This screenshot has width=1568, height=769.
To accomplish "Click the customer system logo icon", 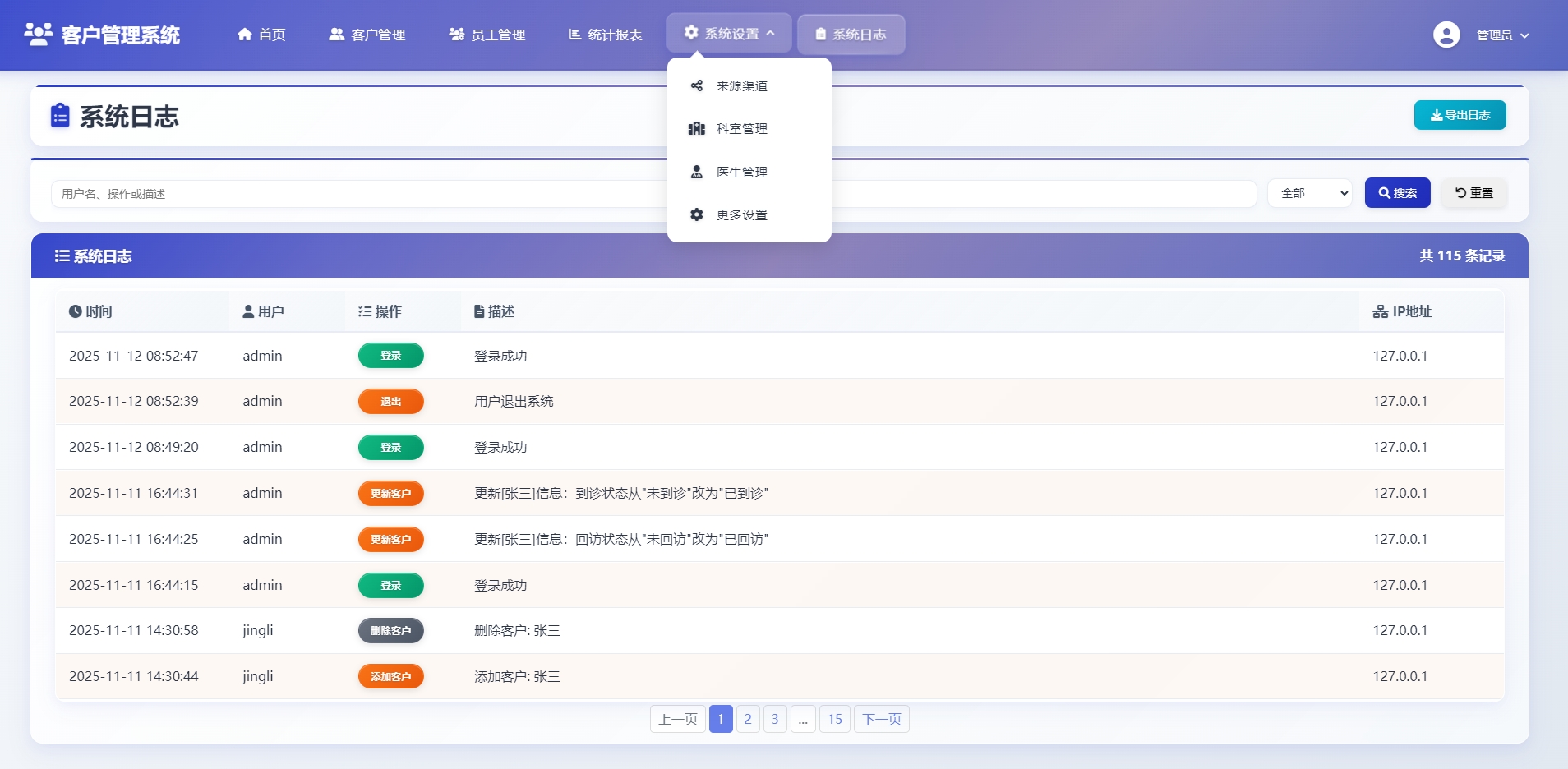I will pos(39,35).
